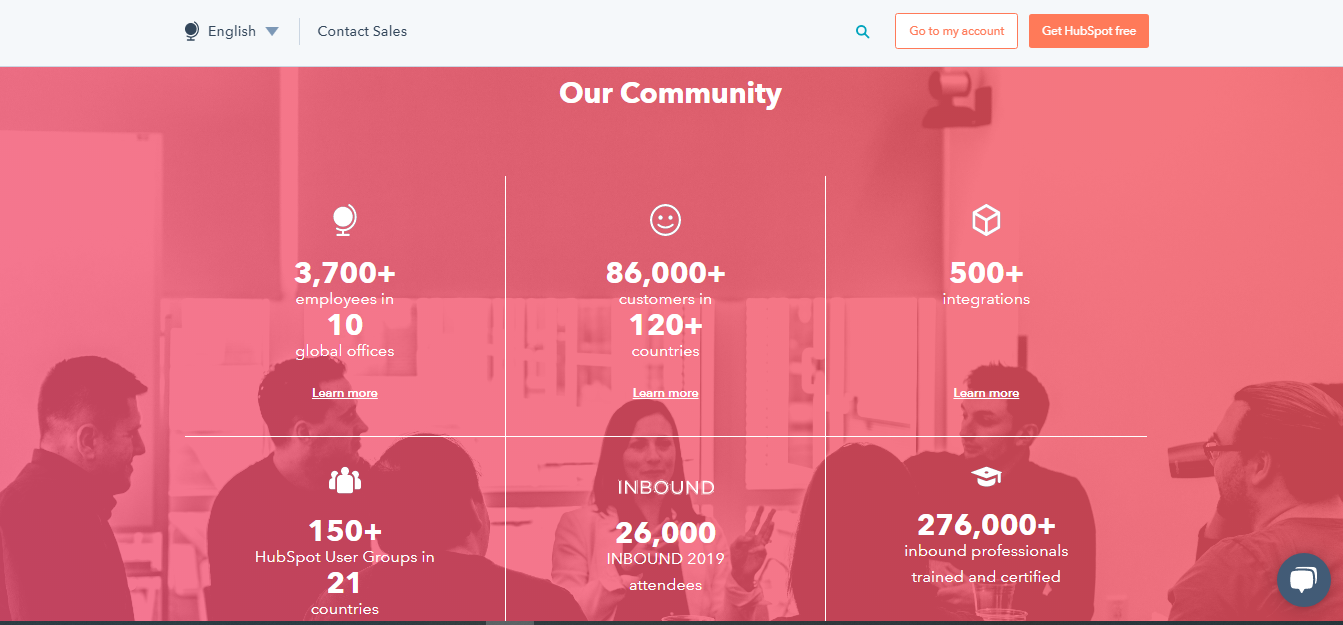
Task: Click the user groups people icon
Action: (345, 480)
